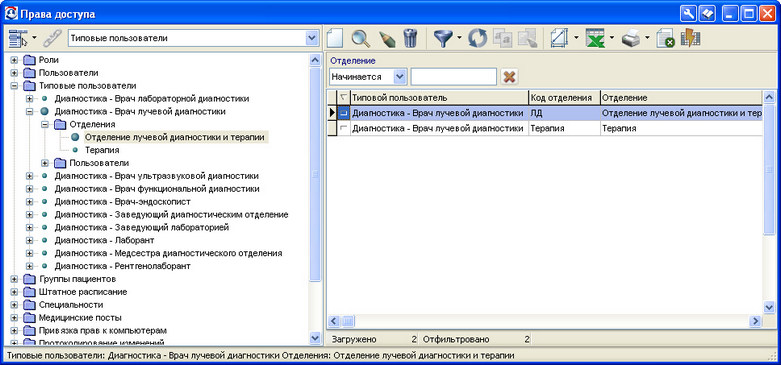The height and width of the screenshot is (365, 781).
Task: Click the help book icon in title bar
Action: [707, 13]
